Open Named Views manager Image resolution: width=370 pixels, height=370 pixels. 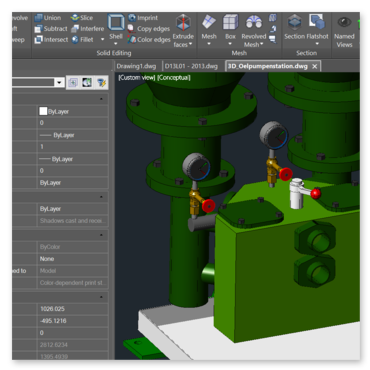click(344, 31)
